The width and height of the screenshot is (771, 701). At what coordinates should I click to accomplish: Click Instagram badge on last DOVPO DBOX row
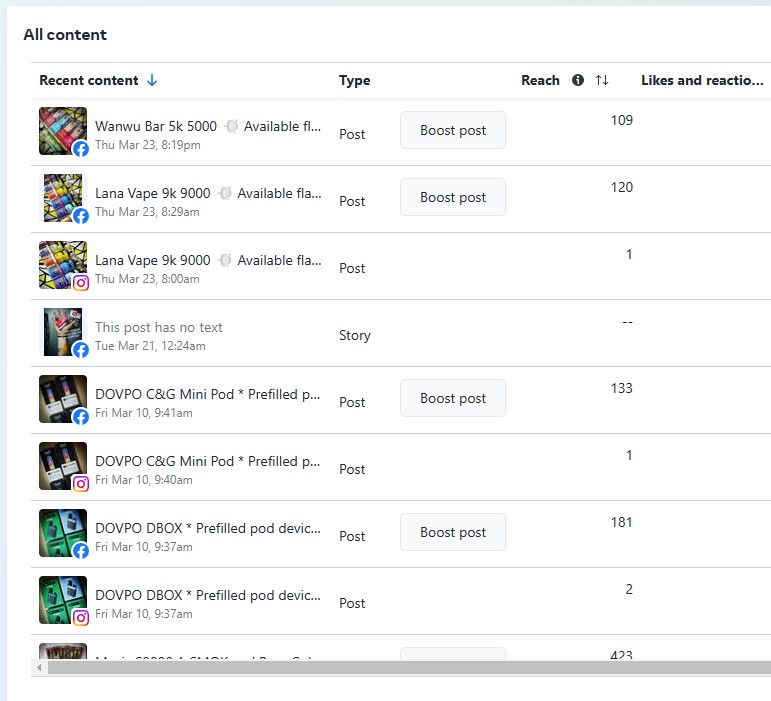[x=81, y=617]
